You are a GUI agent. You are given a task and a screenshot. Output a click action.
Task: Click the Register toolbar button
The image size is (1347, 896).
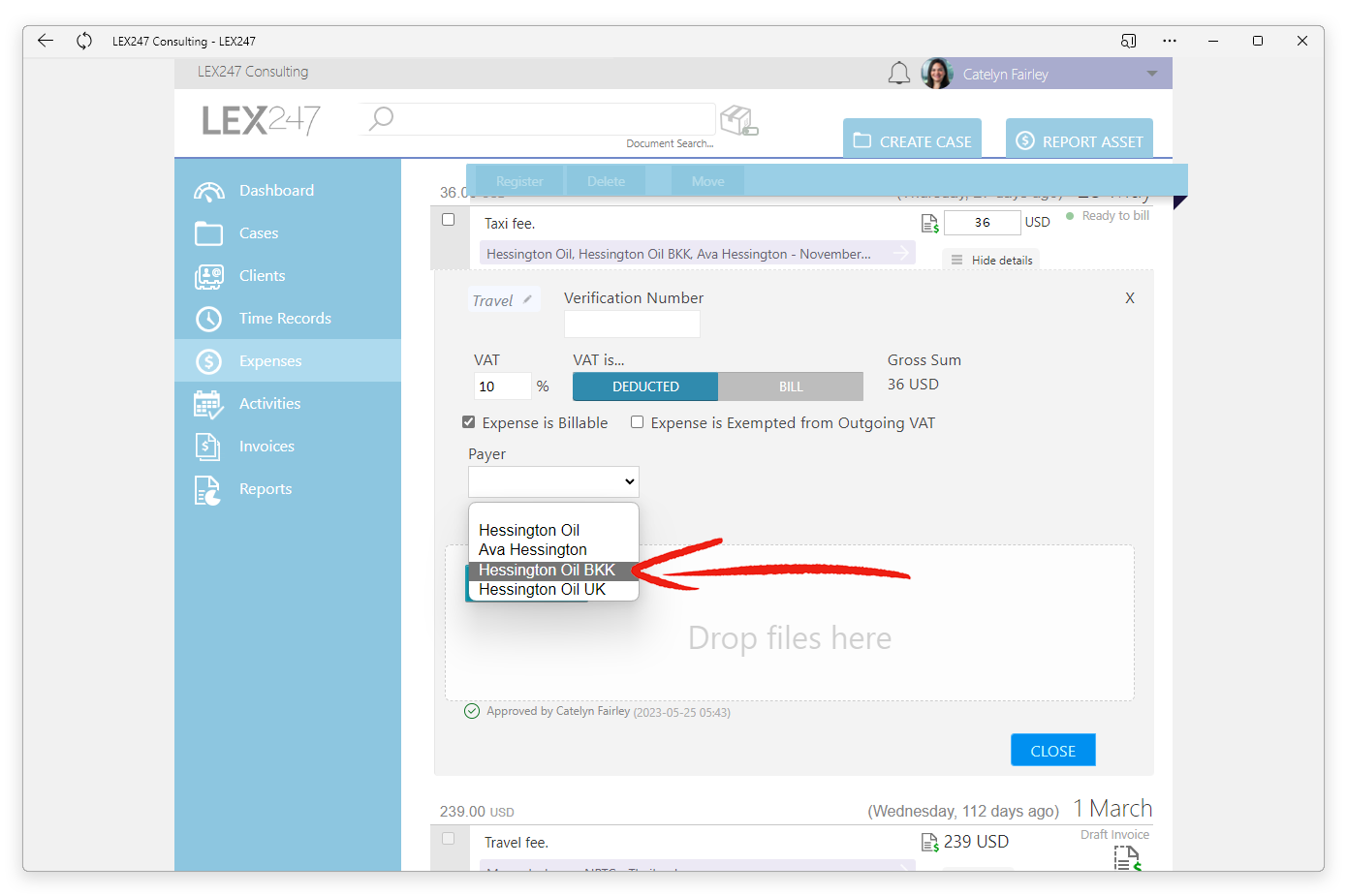tap(519, 181)
